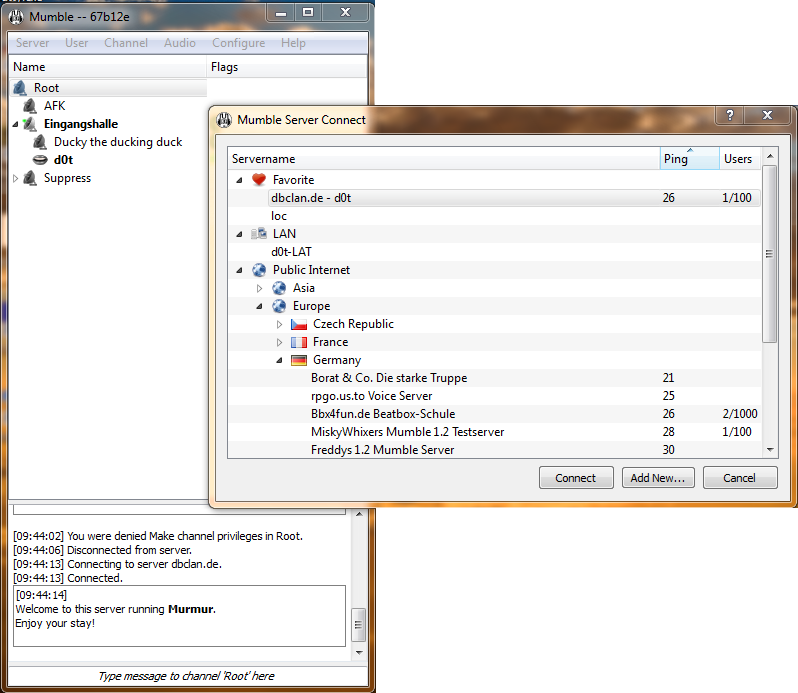The image size is (798, 693).
Task: Click the Czech Republic flag icon
Action: coord(299,324)
